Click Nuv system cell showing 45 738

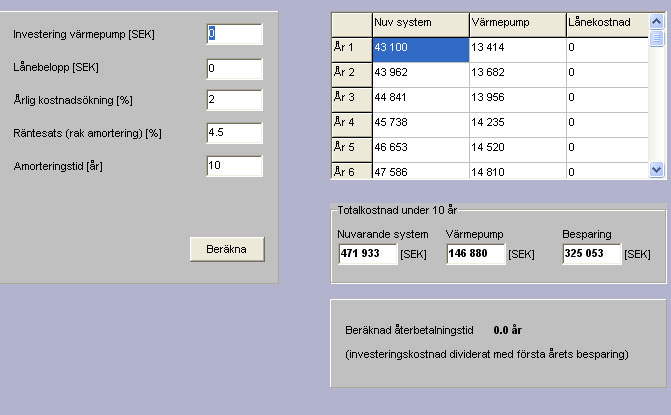[418, 122]
